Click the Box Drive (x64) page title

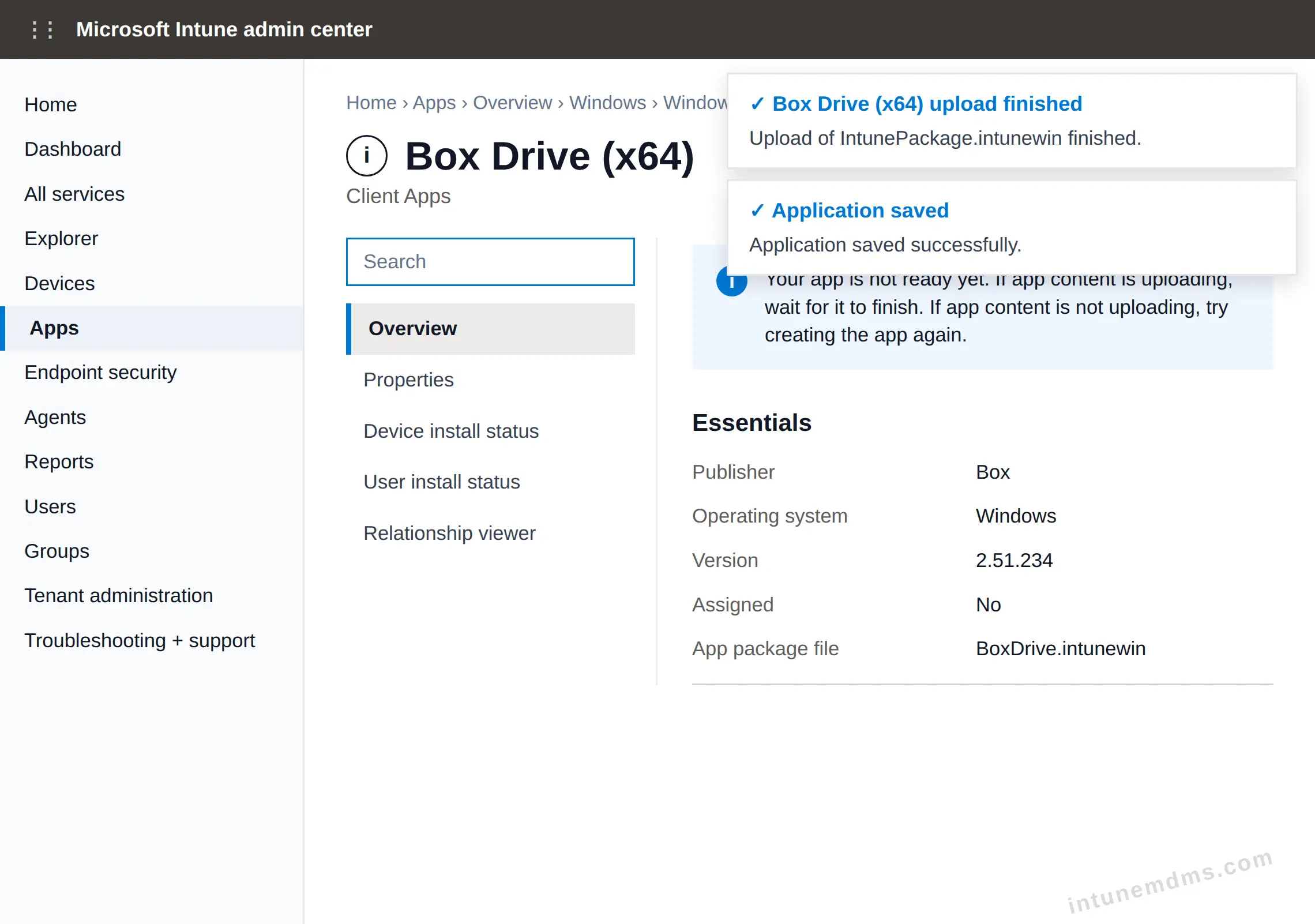pos(550,156)
